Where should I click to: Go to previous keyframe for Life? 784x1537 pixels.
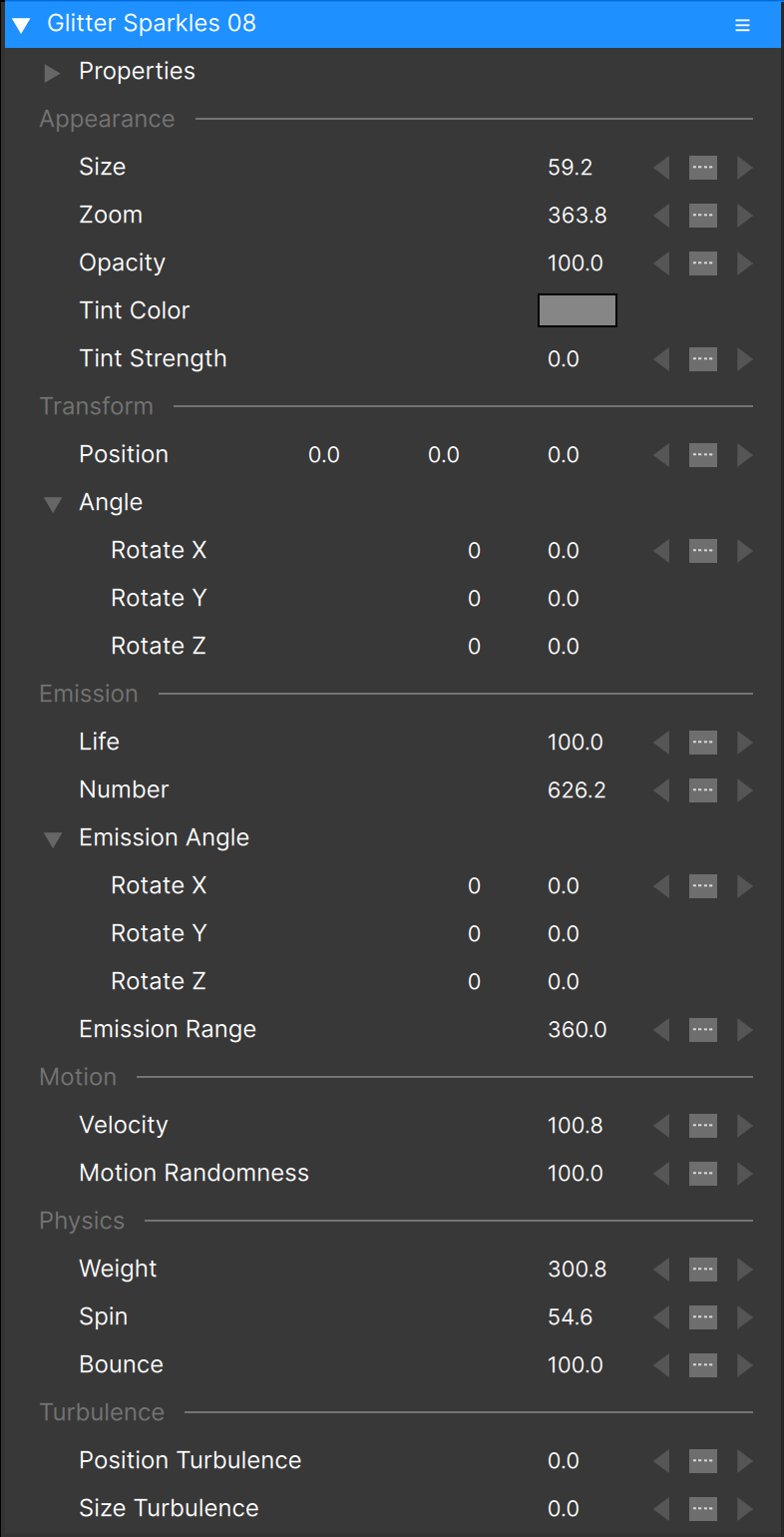[661, 743]
